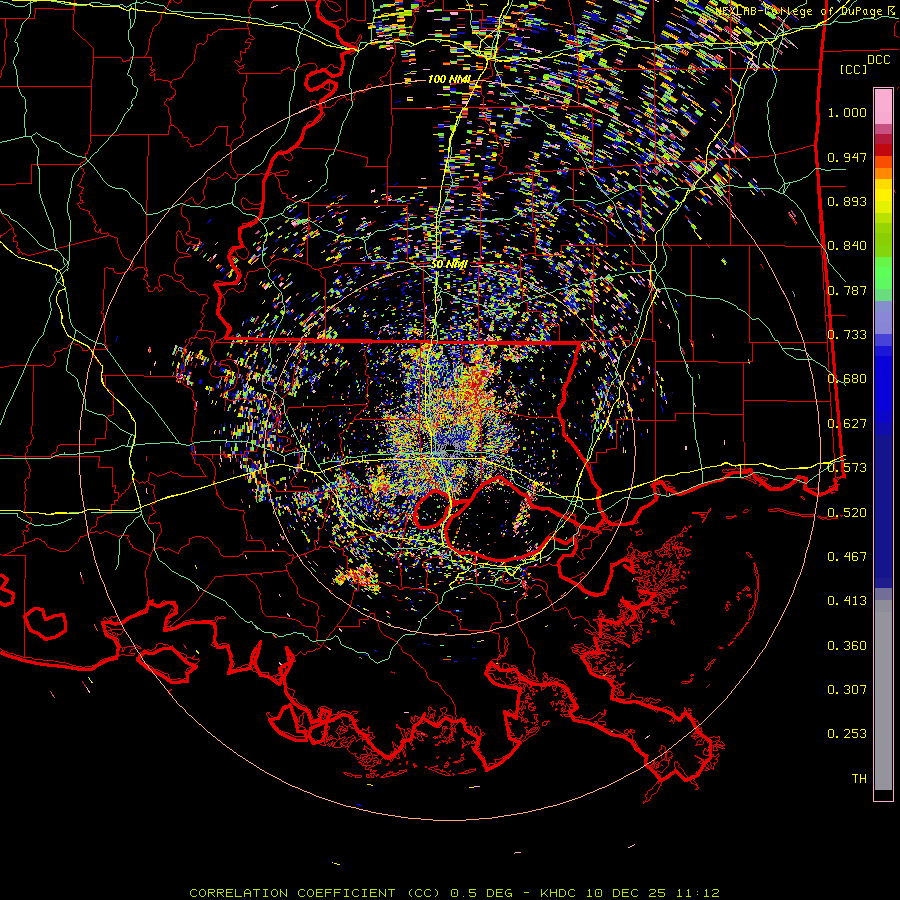Click the DCC product label
900x900 pixels.
pos(878,60)
